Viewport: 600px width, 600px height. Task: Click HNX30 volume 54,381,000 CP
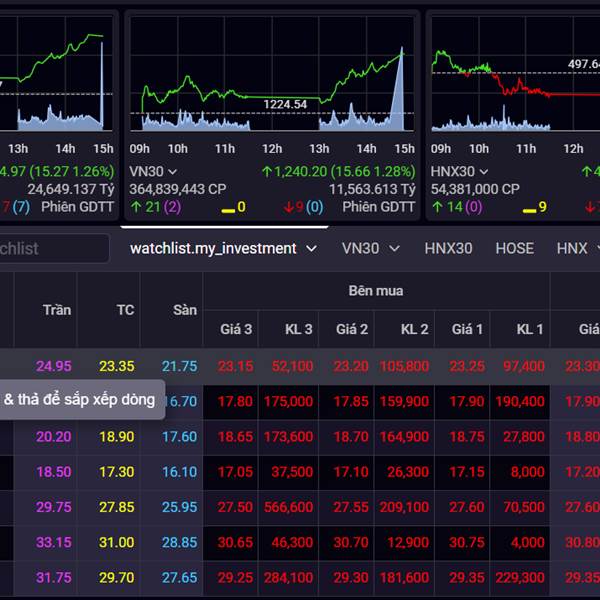tap(475, 189)
